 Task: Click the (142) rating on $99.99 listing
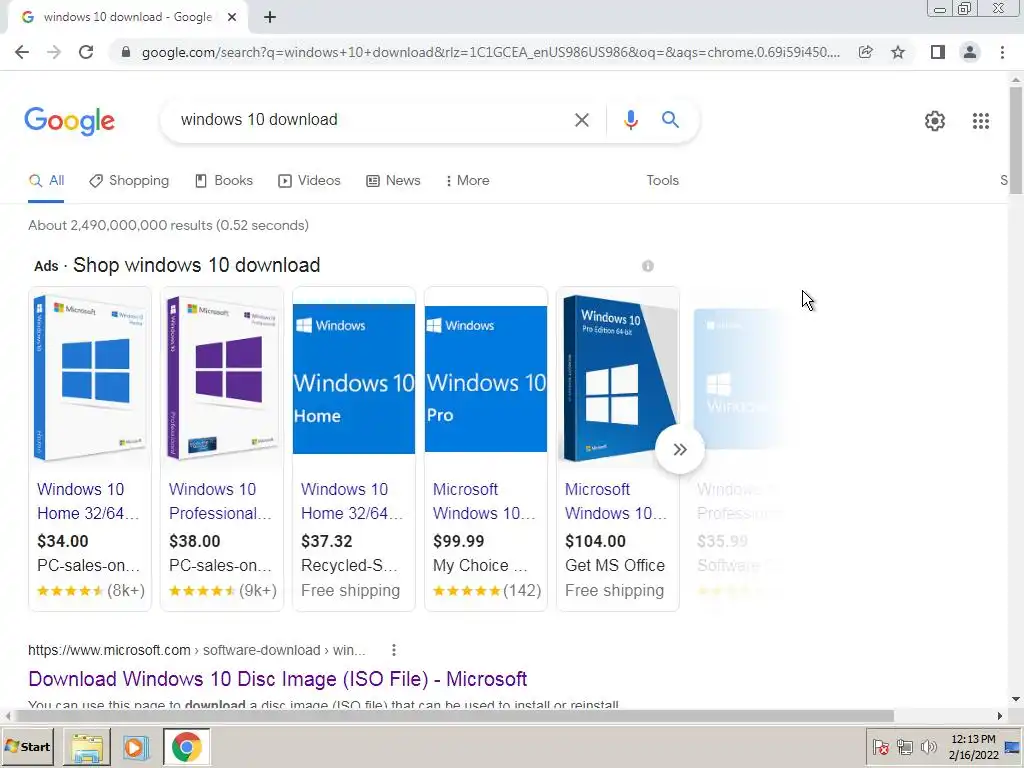click(x=522, y=591)
